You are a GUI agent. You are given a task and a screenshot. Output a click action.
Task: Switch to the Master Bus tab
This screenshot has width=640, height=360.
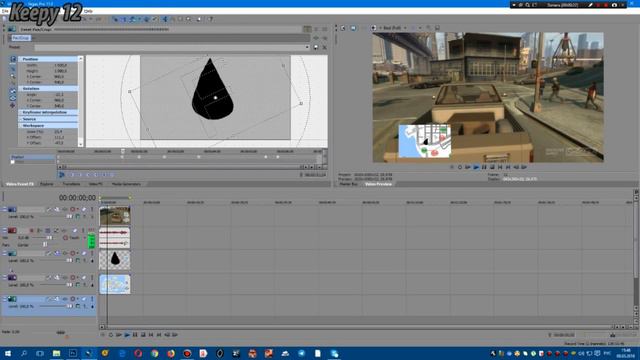tap(349, 184)
